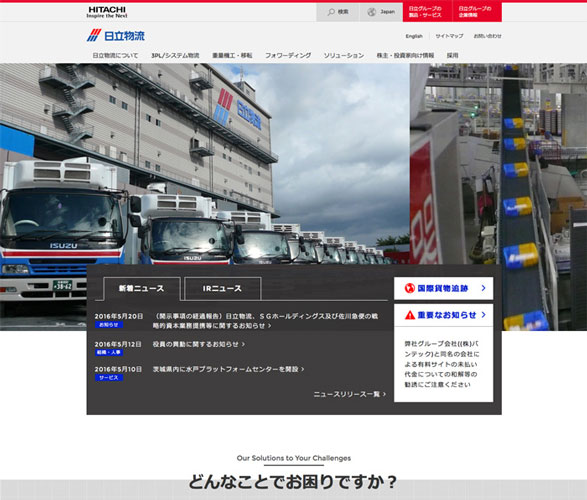
Task: Click the truck fleet hero image
Action: 204,165
